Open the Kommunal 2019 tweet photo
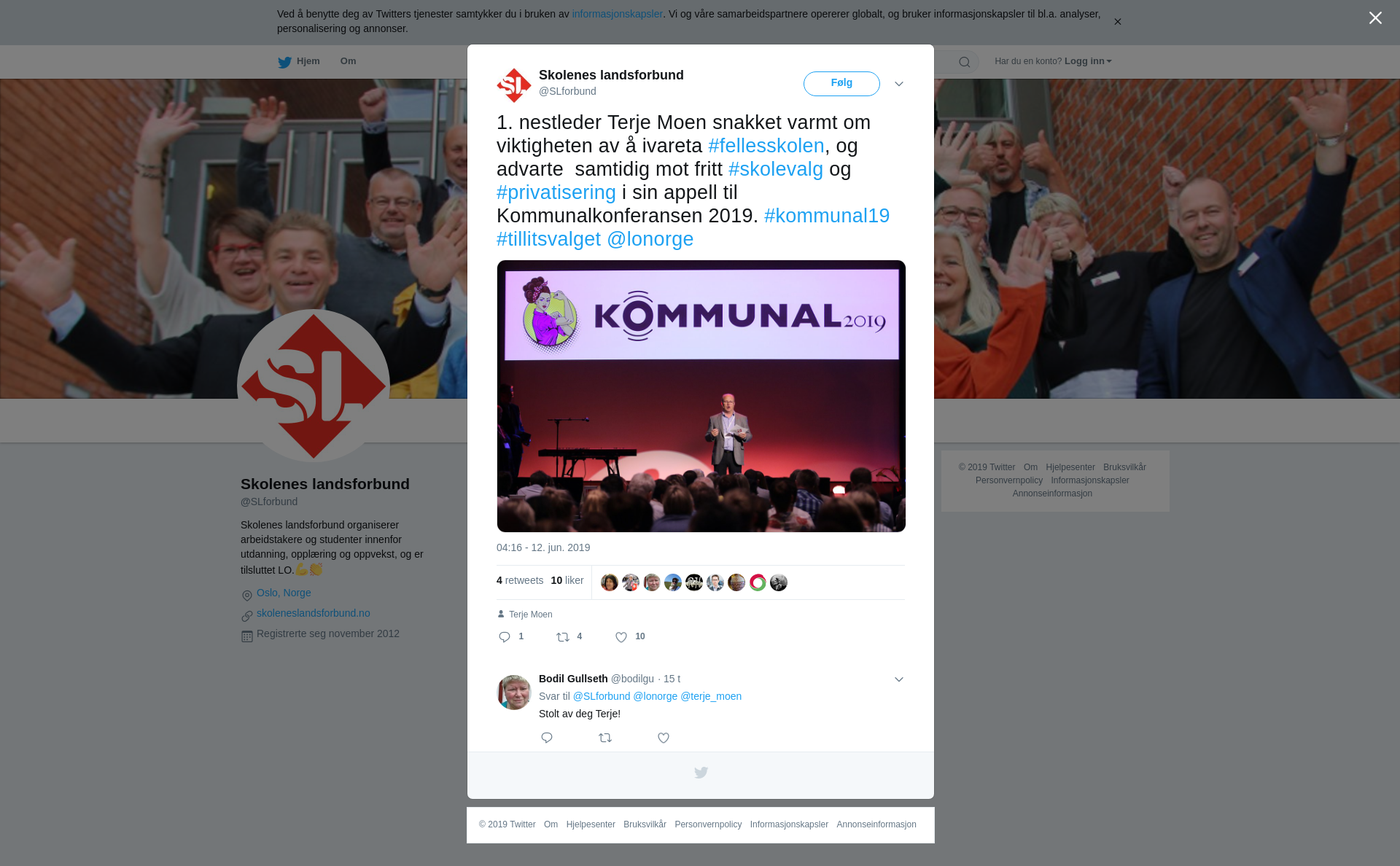The width and height of the screenshot is (1400, 866). pos(701,396)
